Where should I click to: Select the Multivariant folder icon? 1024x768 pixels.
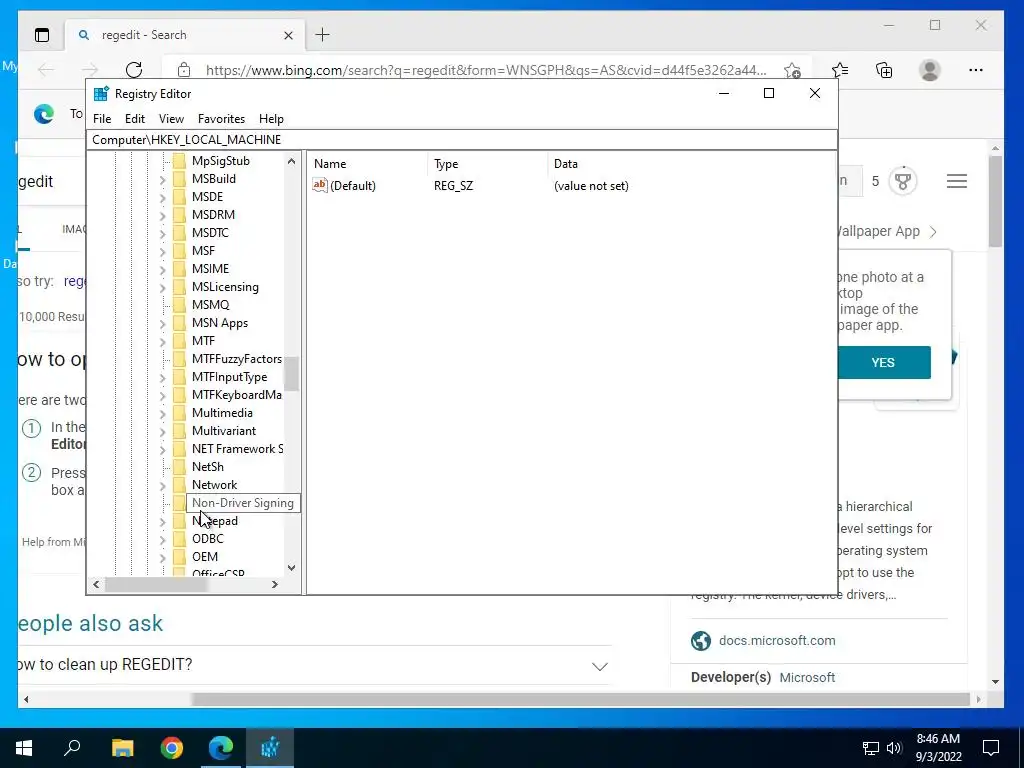point(180,431)
